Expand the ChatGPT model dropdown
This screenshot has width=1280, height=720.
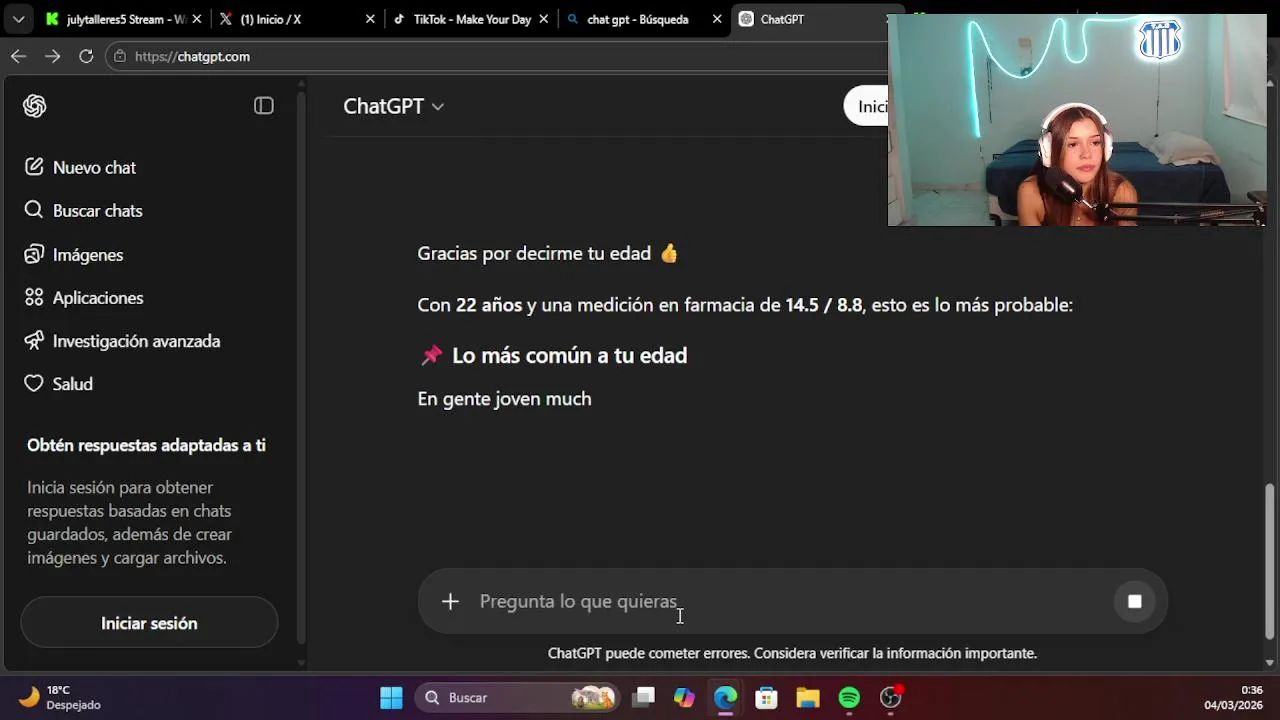tap(393, 106)
